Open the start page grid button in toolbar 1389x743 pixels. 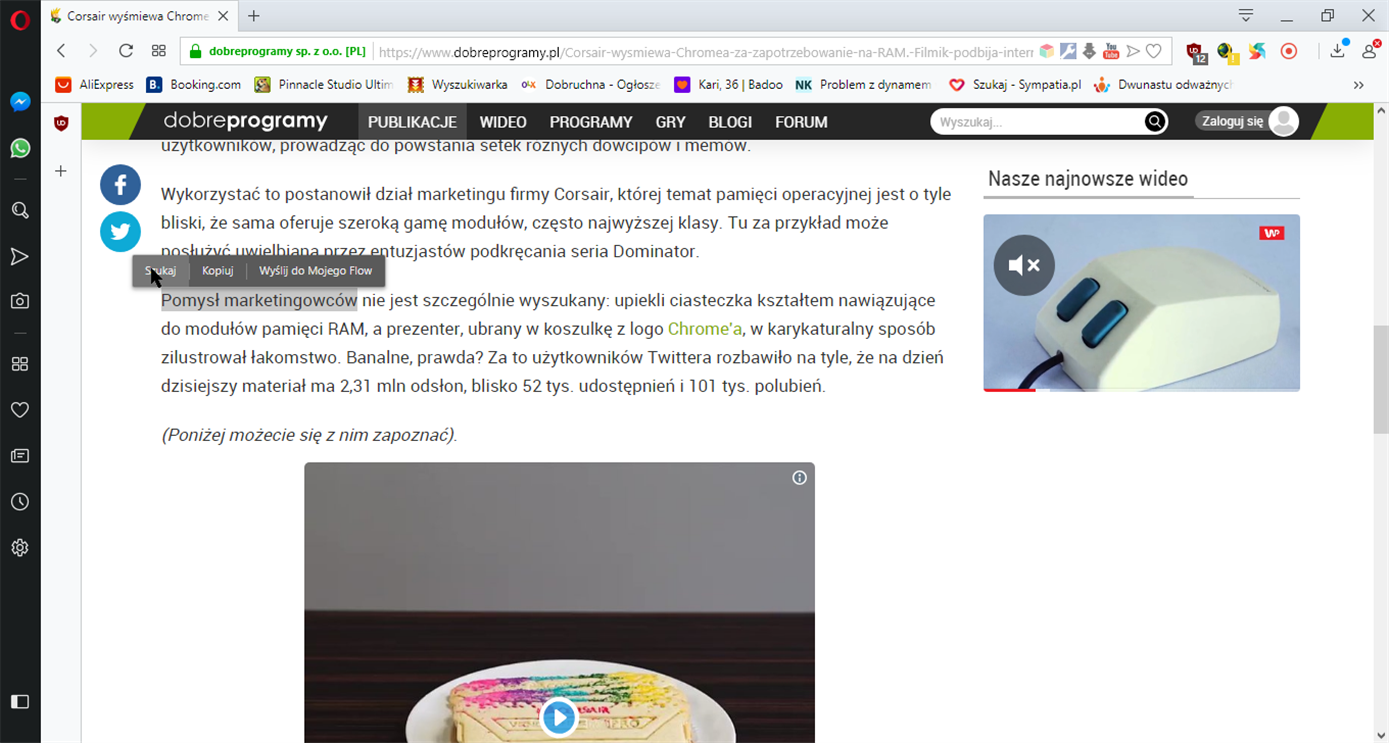pyautogui.click(x=159, y=51)
